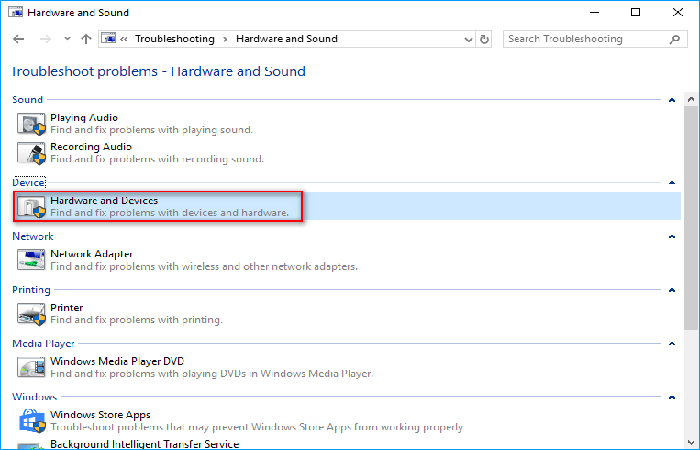Open Windows Store Apps link

coord(100,415)
